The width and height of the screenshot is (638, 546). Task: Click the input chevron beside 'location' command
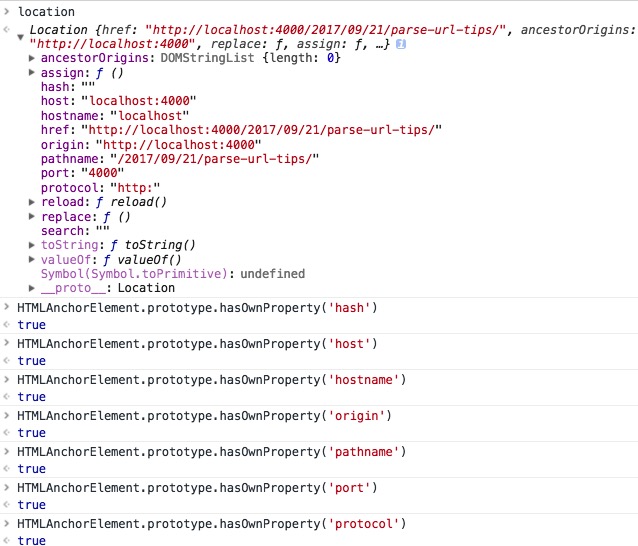tap(7, 11)
